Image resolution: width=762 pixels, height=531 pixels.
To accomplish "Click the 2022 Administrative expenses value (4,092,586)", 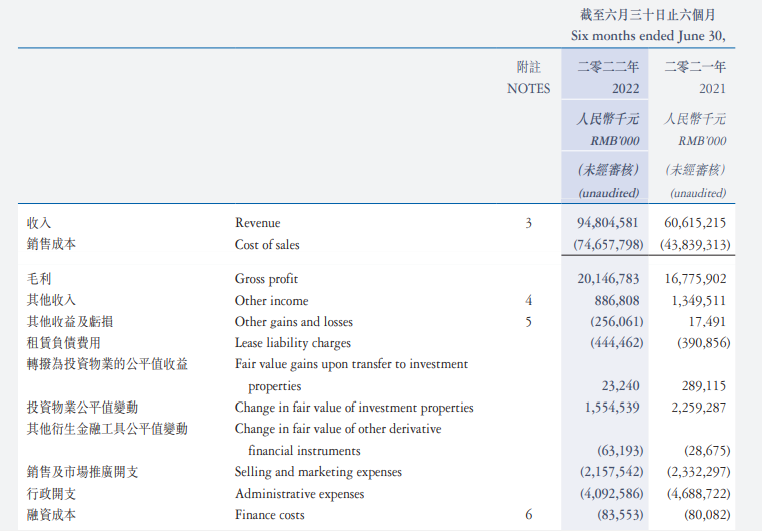I will (611, 494).
